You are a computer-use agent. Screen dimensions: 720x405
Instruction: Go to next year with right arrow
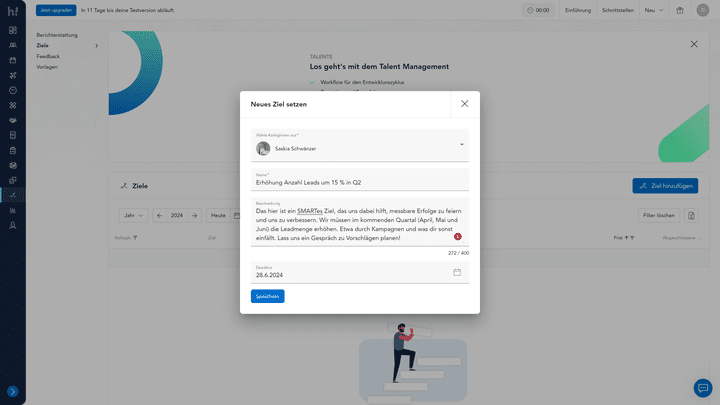pyautogui.click(x=195, y=215)
